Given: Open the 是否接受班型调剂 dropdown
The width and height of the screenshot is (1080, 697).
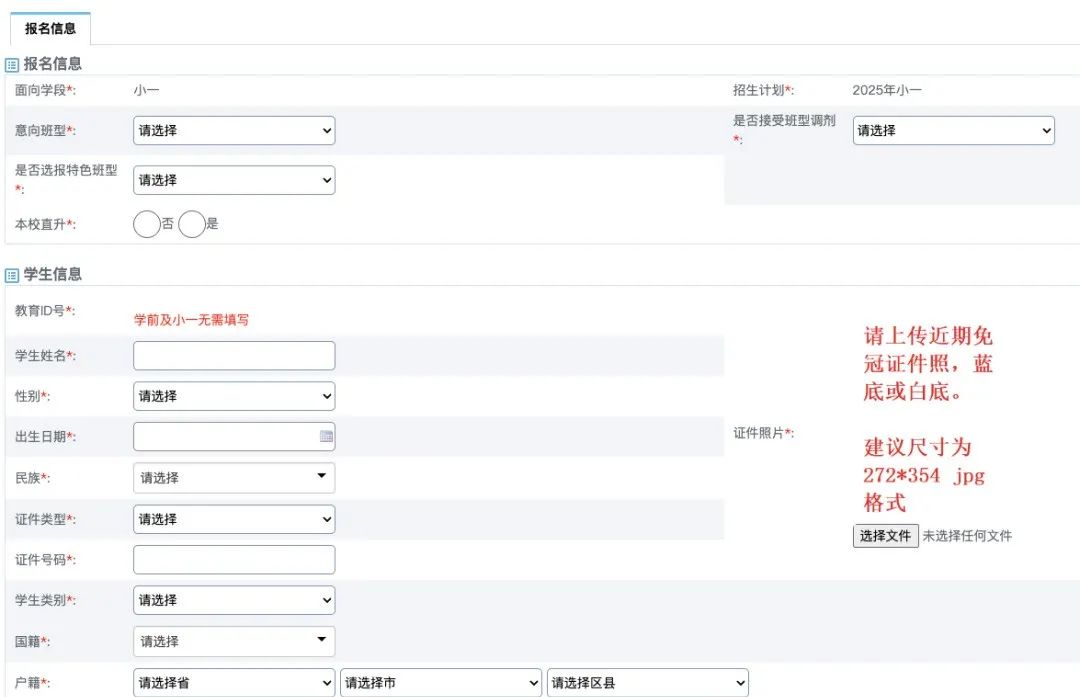Looking at the screenshot, I should pos(953,131).
